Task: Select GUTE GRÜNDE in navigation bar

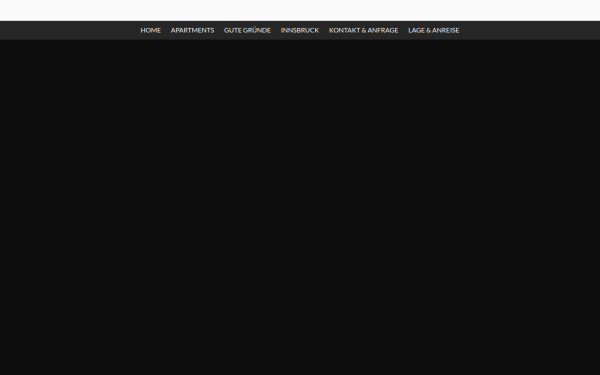Action: (x=247, y=30)
